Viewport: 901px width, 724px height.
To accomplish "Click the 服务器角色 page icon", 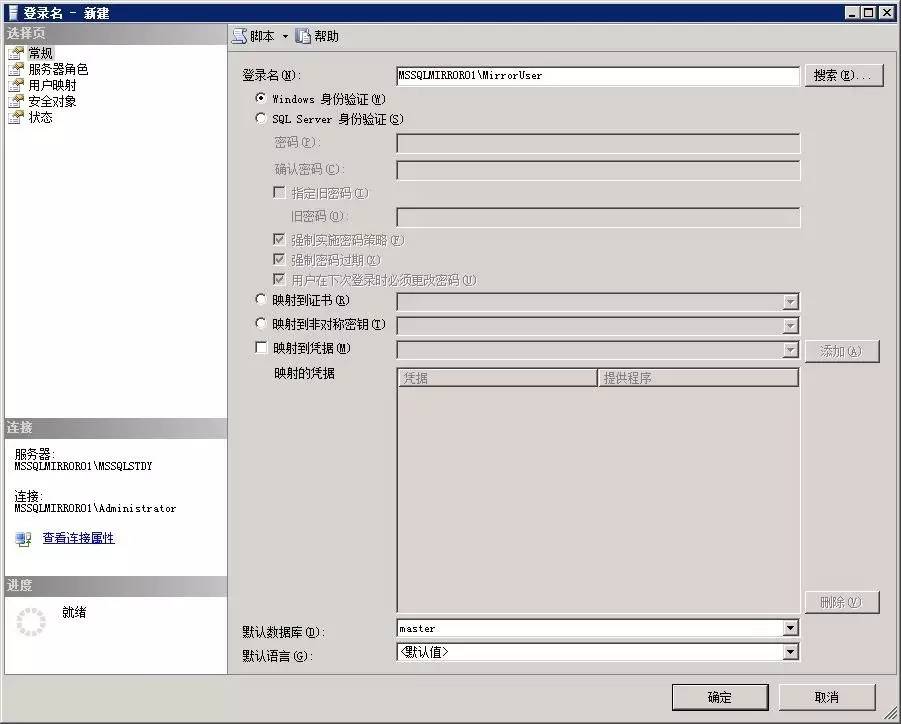I will point(16,70).
